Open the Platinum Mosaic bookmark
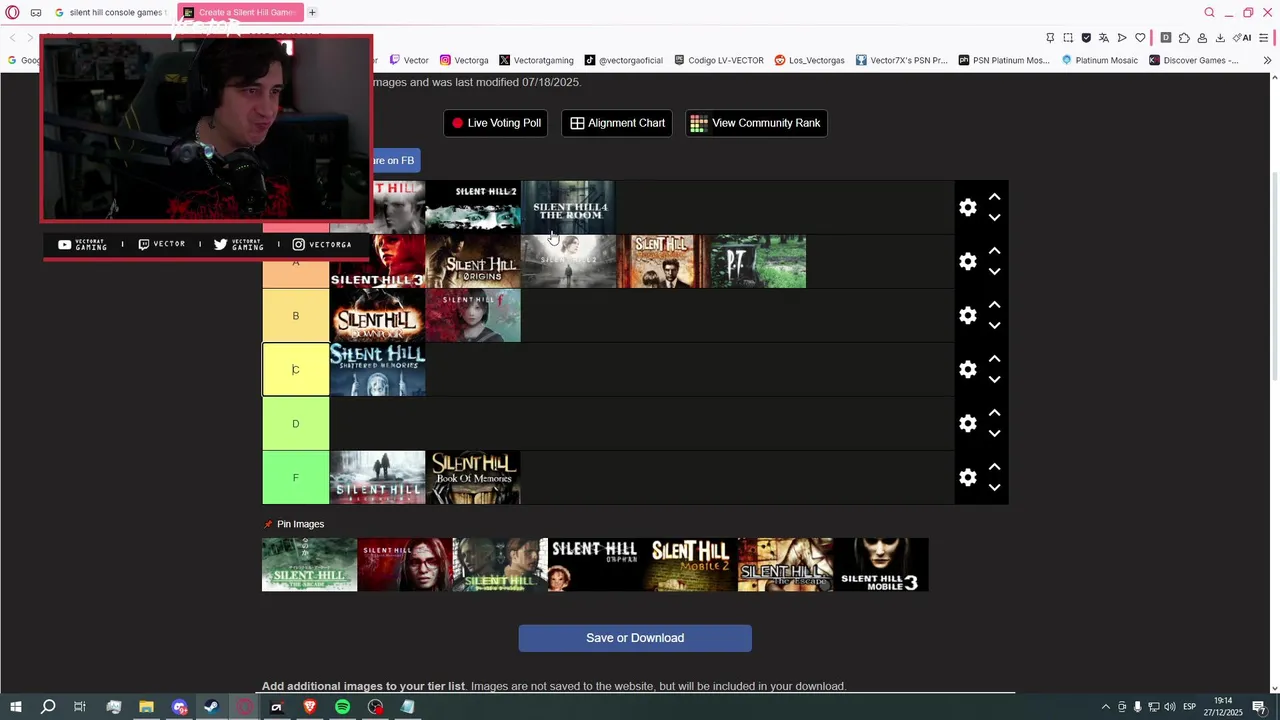Viewport: 1280px width, 720px height. coord(1098,60)
